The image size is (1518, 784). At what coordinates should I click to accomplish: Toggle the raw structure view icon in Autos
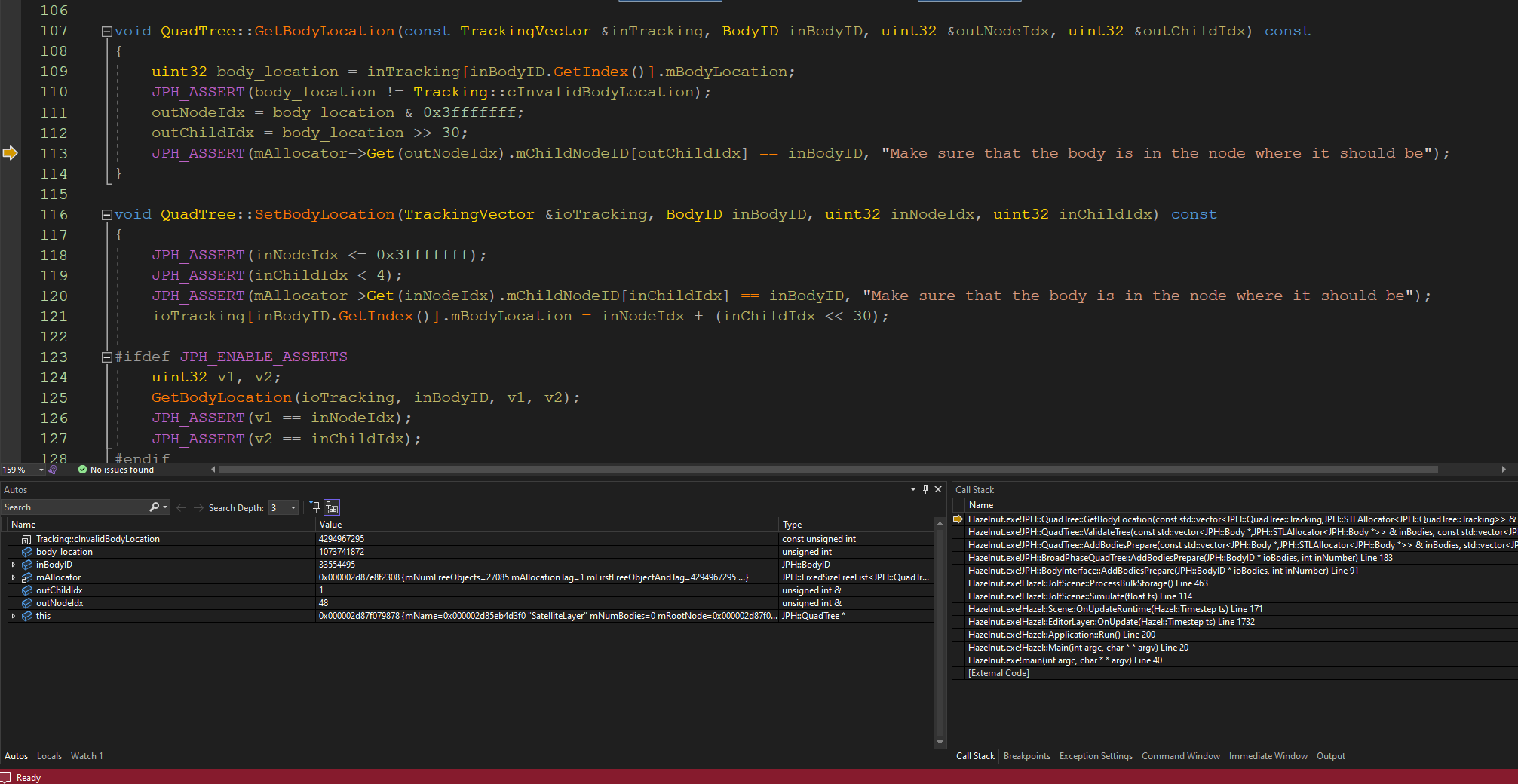pos(331,507)
